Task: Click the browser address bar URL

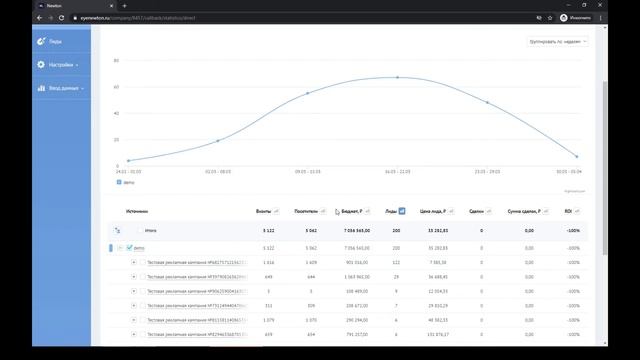Action: pyautogui.click(x=138, y=18)
